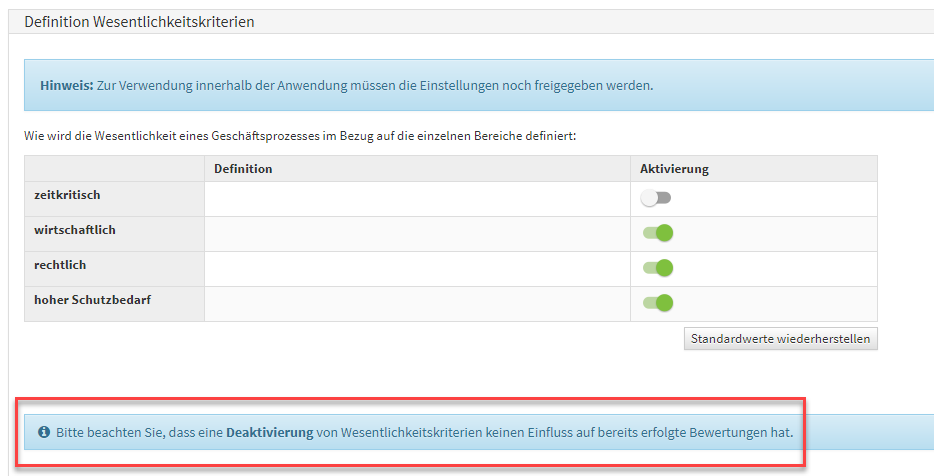
Task: Focus the hoher Schutzbedarf Definition cell
Action: click(417, 304)
